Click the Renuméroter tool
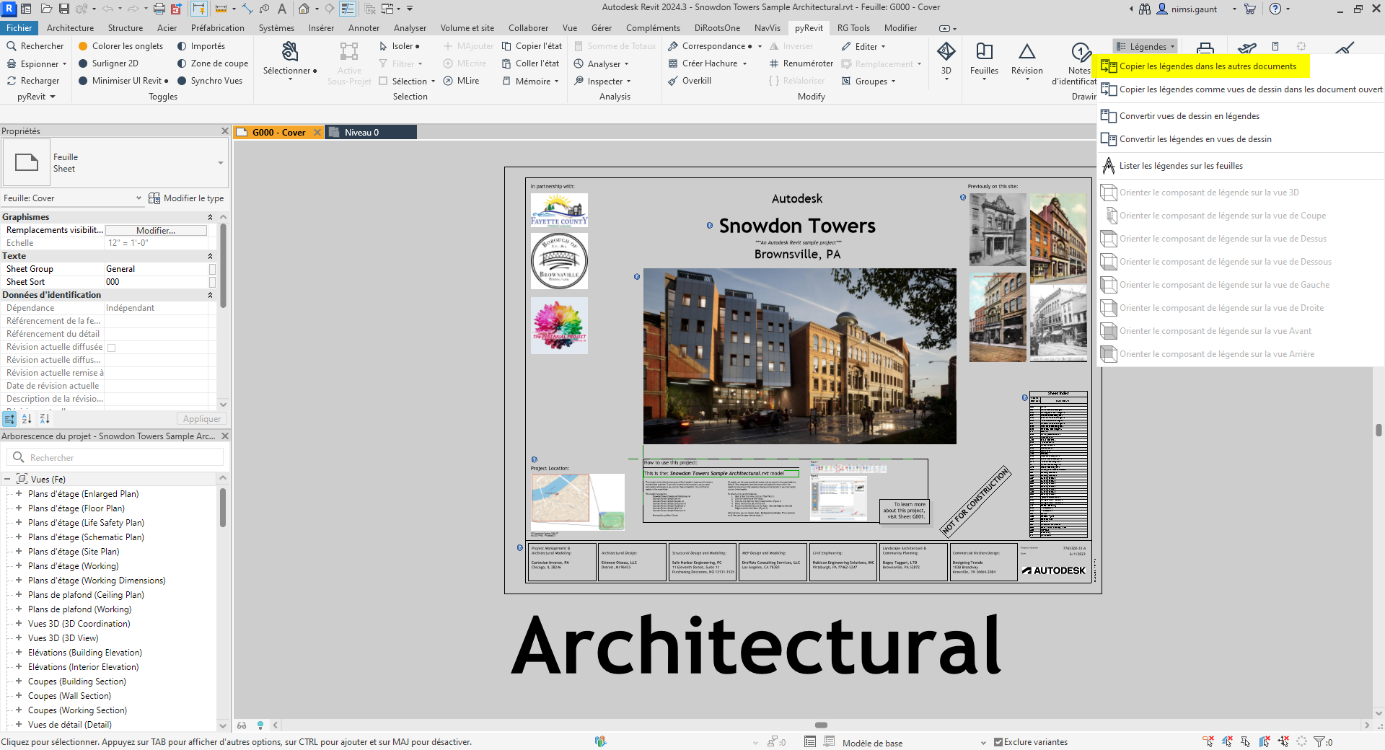The image size is (1385, 750). tap(800, 64)
